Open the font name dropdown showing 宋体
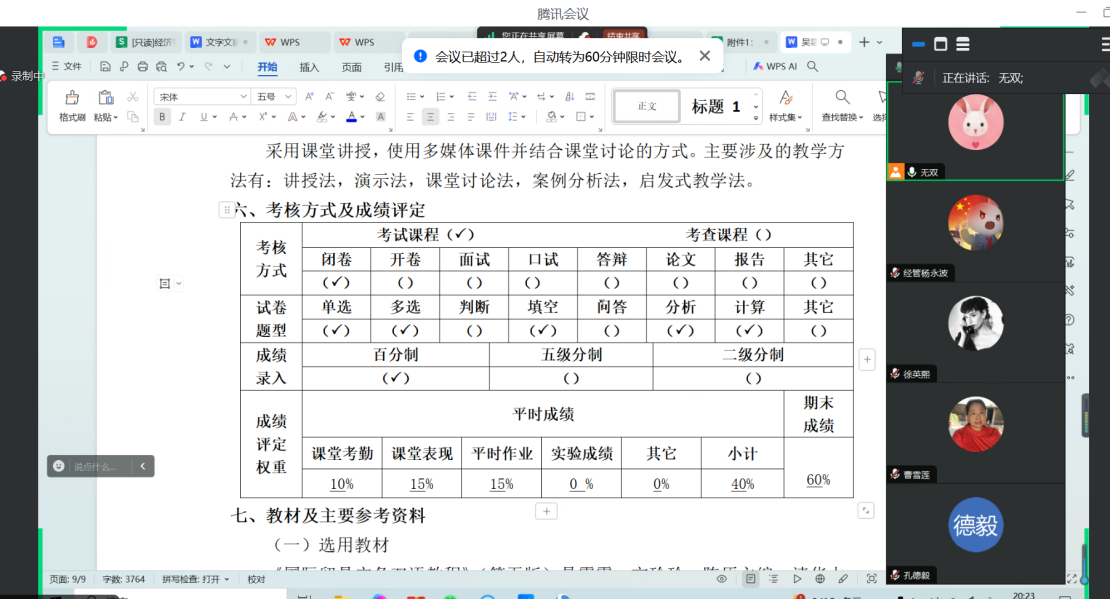Viewport: 1110px width, 599px height. (201, 97)
